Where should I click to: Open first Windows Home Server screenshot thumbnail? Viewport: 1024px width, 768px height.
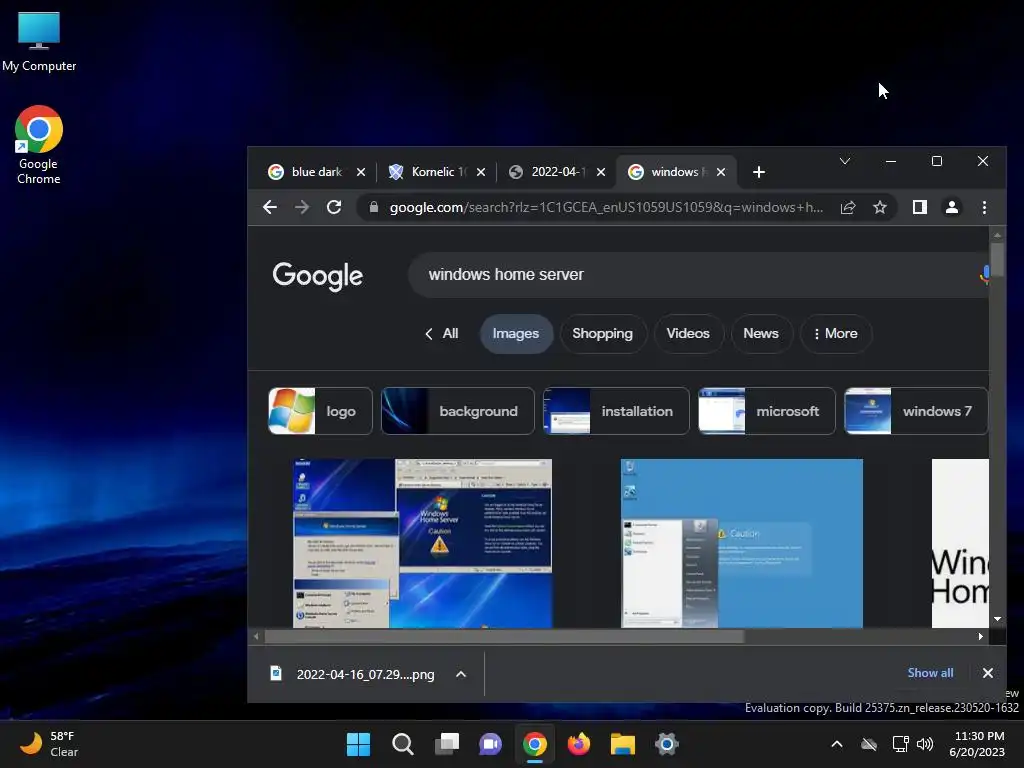coord(423,543)
